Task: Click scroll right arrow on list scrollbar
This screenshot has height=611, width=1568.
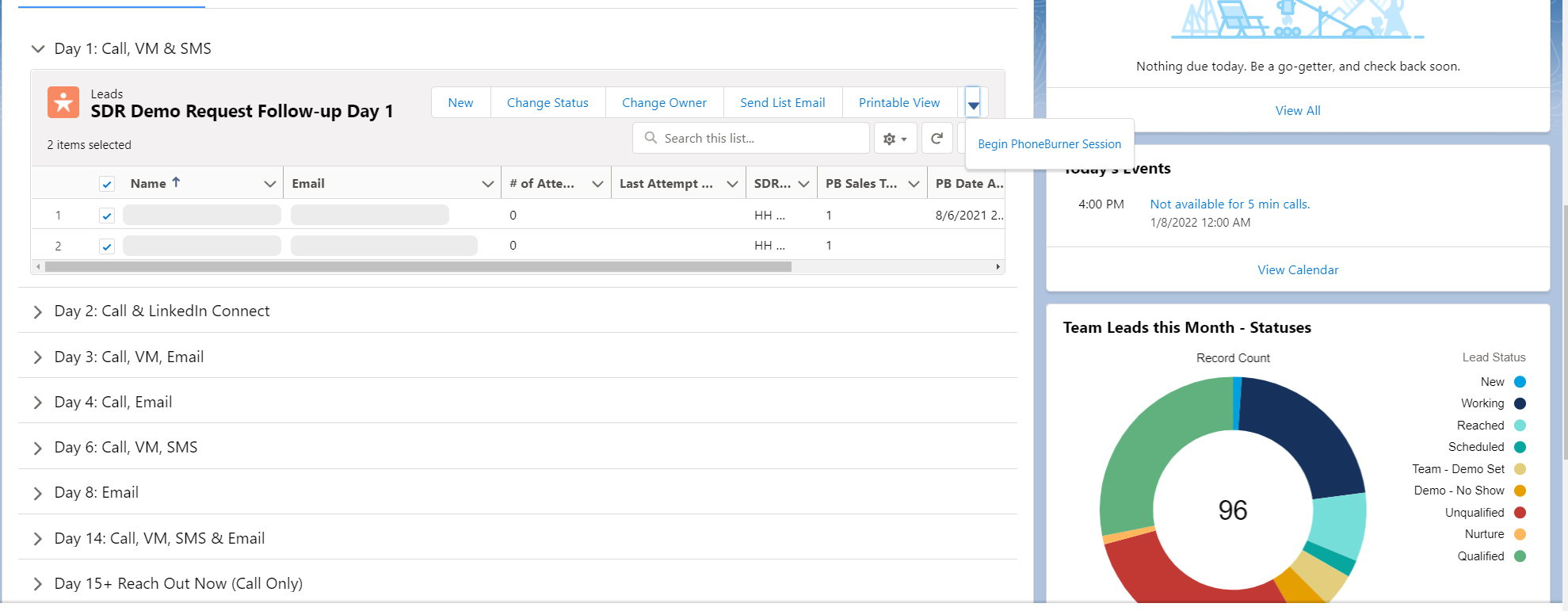Action: (998, 267)
